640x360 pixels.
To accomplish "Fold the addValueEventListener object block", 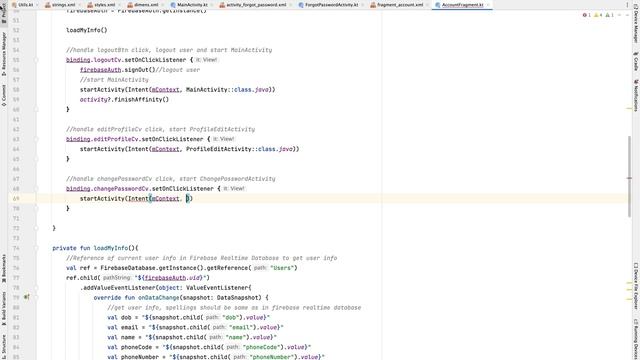I will coord(36,288).
